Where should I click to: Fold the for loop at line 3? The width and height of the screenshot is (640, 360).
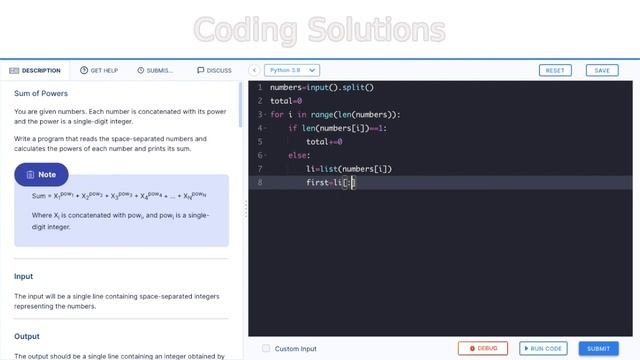(x=266, y=115)
